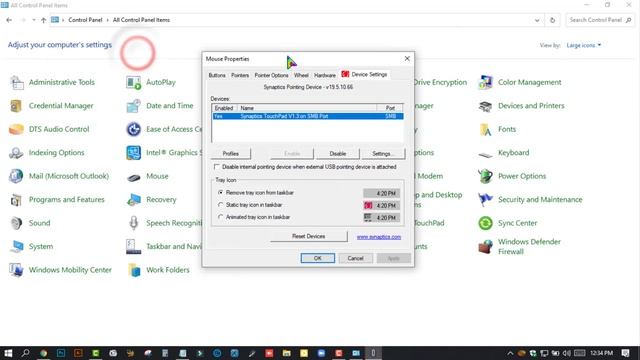Click the Refresh button beside address bar
640x360 pixels.
tap(553, 20)
